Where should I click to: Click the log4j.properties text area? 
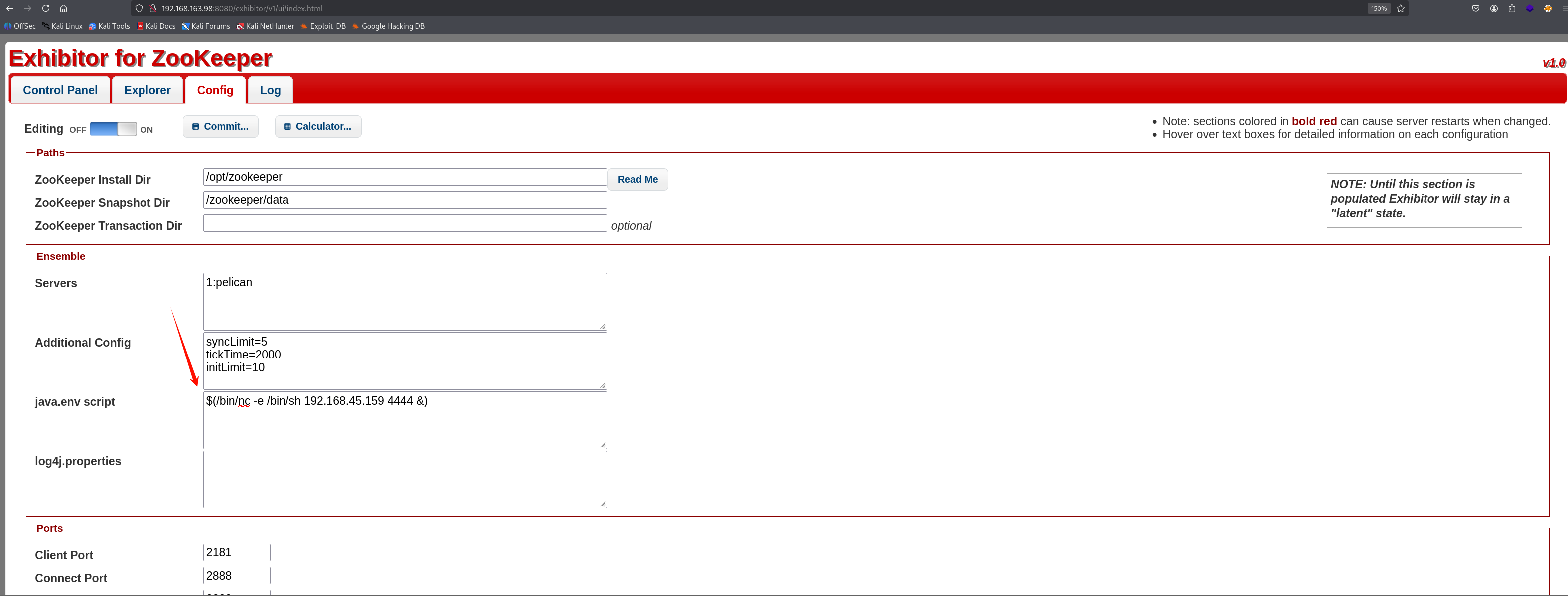tap(405, 479)
